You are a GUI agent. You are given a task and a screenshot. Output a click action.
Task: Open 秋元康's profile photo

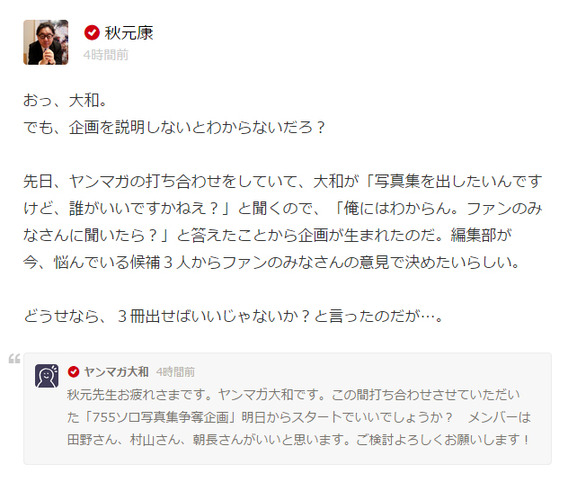click(46, 42)
